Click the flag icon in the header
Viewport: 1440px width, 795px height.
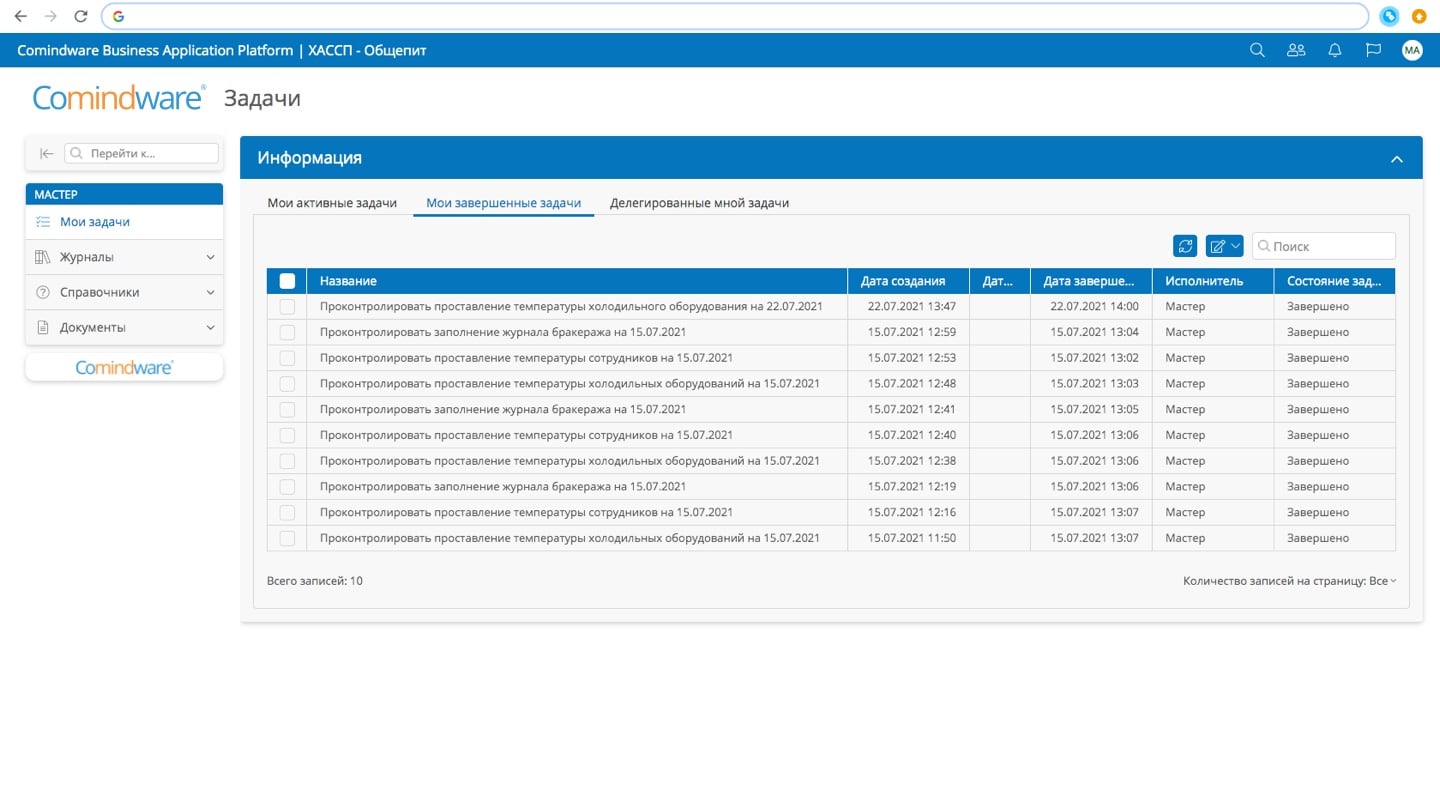point(1373,50)
